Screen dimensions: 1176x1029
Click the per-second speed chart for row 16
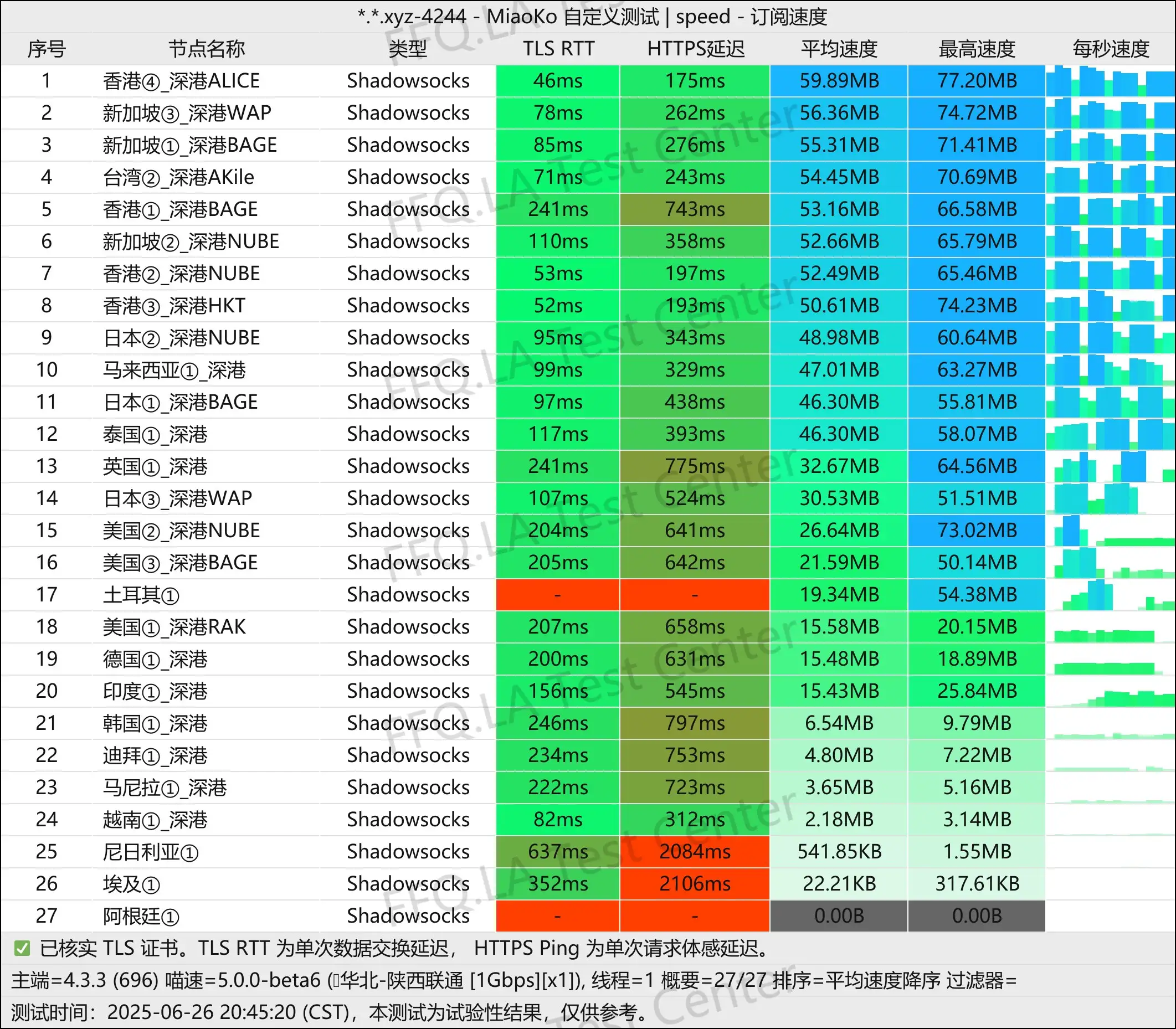pyautogui.click(x=1110, y=563)
